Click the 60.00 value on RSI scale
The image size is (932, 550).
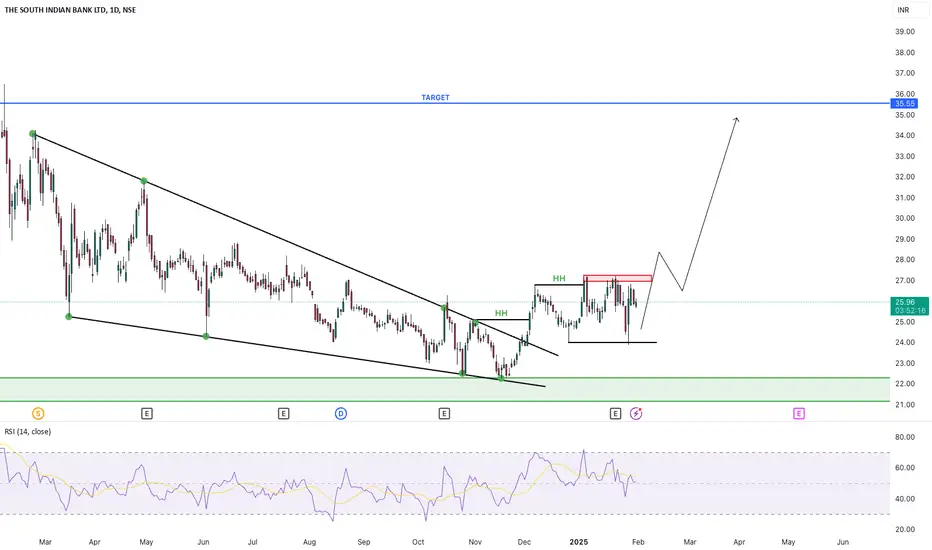pos(905,468)
